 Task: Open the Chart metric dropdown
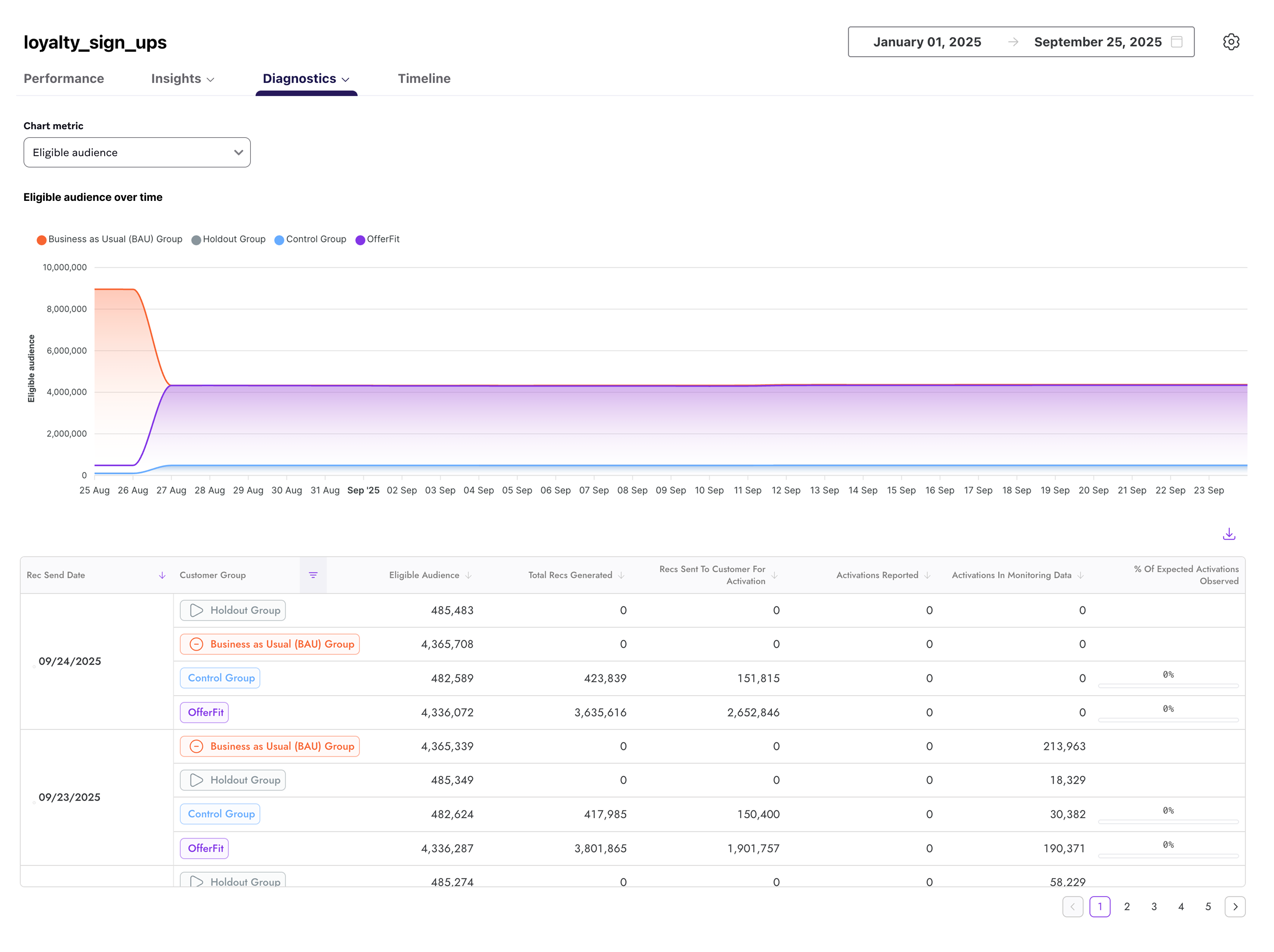coord(137,152)
